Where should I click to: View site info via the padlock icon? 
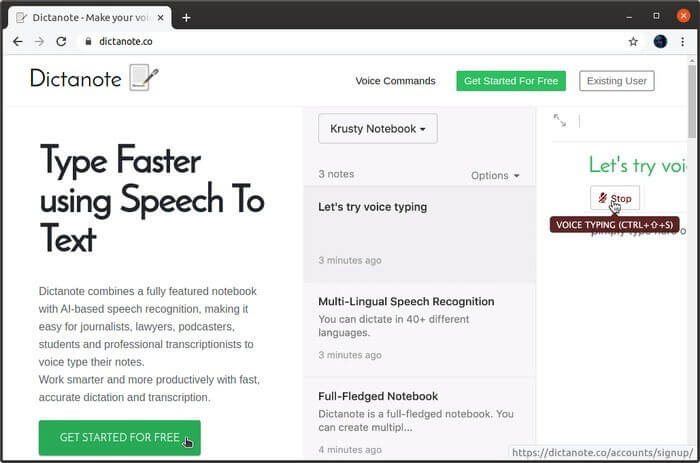tap(88, 42)
